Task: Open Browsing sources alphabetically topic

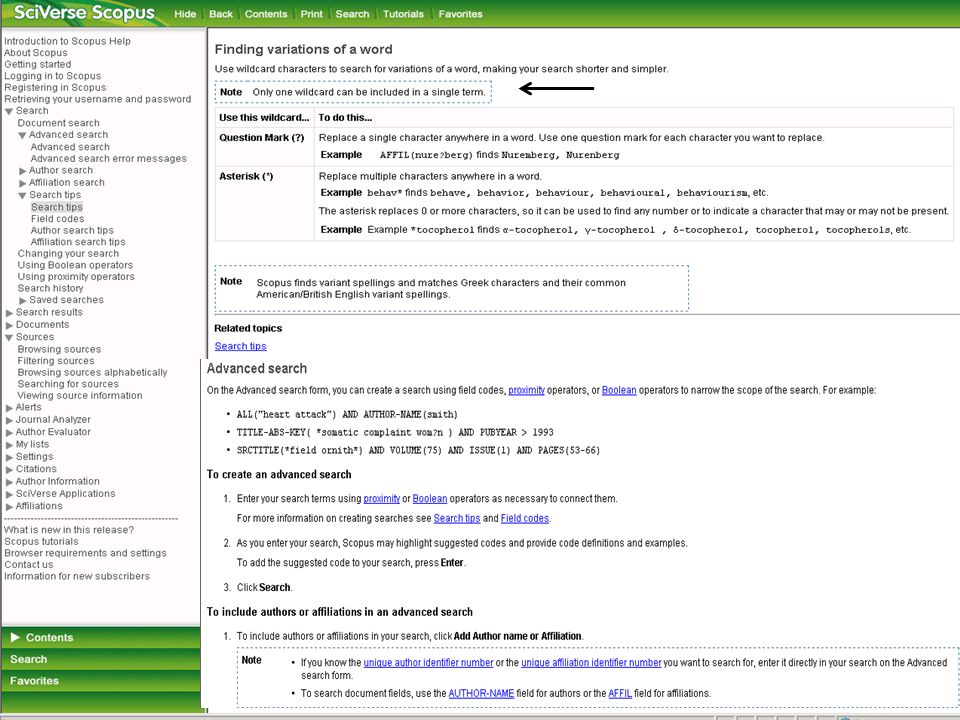Action: pyautogui.click(x=92, y=373)
